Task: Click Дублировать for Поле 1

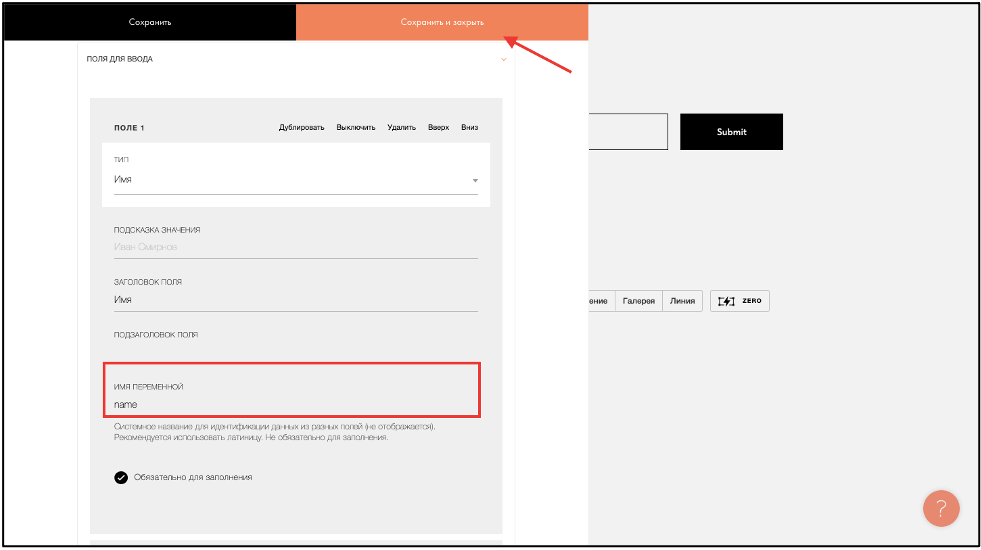Action: [x=301, y=127]
